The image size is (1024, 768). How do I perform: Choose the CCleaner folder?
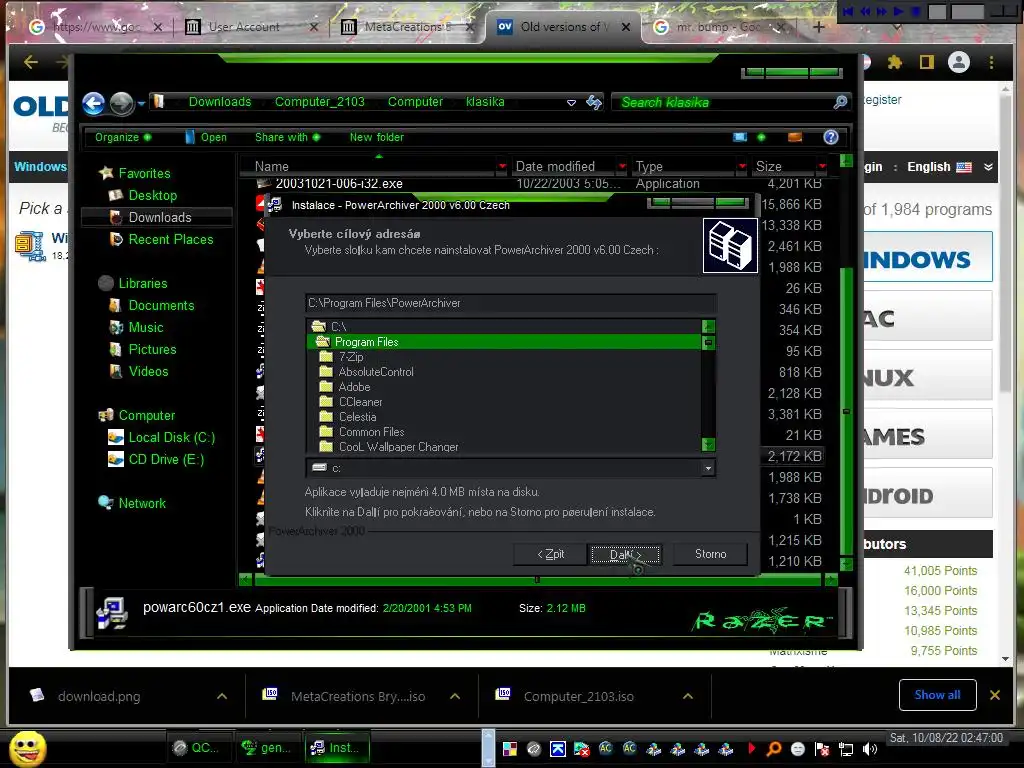click(360, 402)
